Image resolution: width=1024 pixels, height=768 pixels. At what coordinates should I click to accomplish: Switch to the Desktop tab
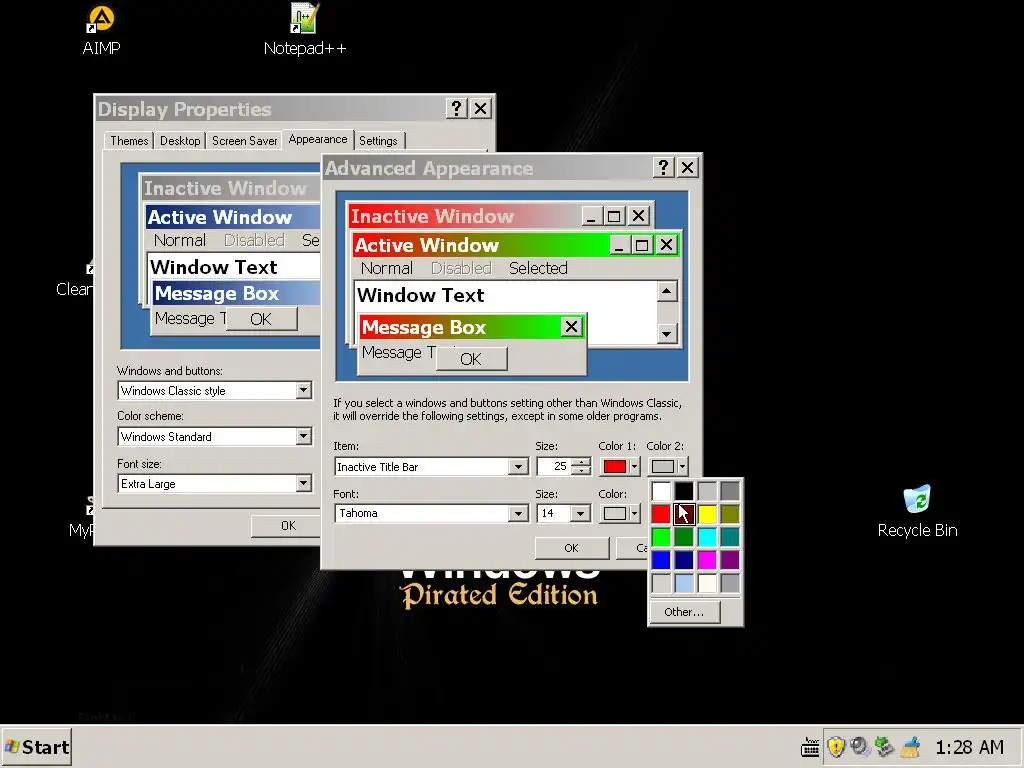pyautogui.click(x=180, y=140)
